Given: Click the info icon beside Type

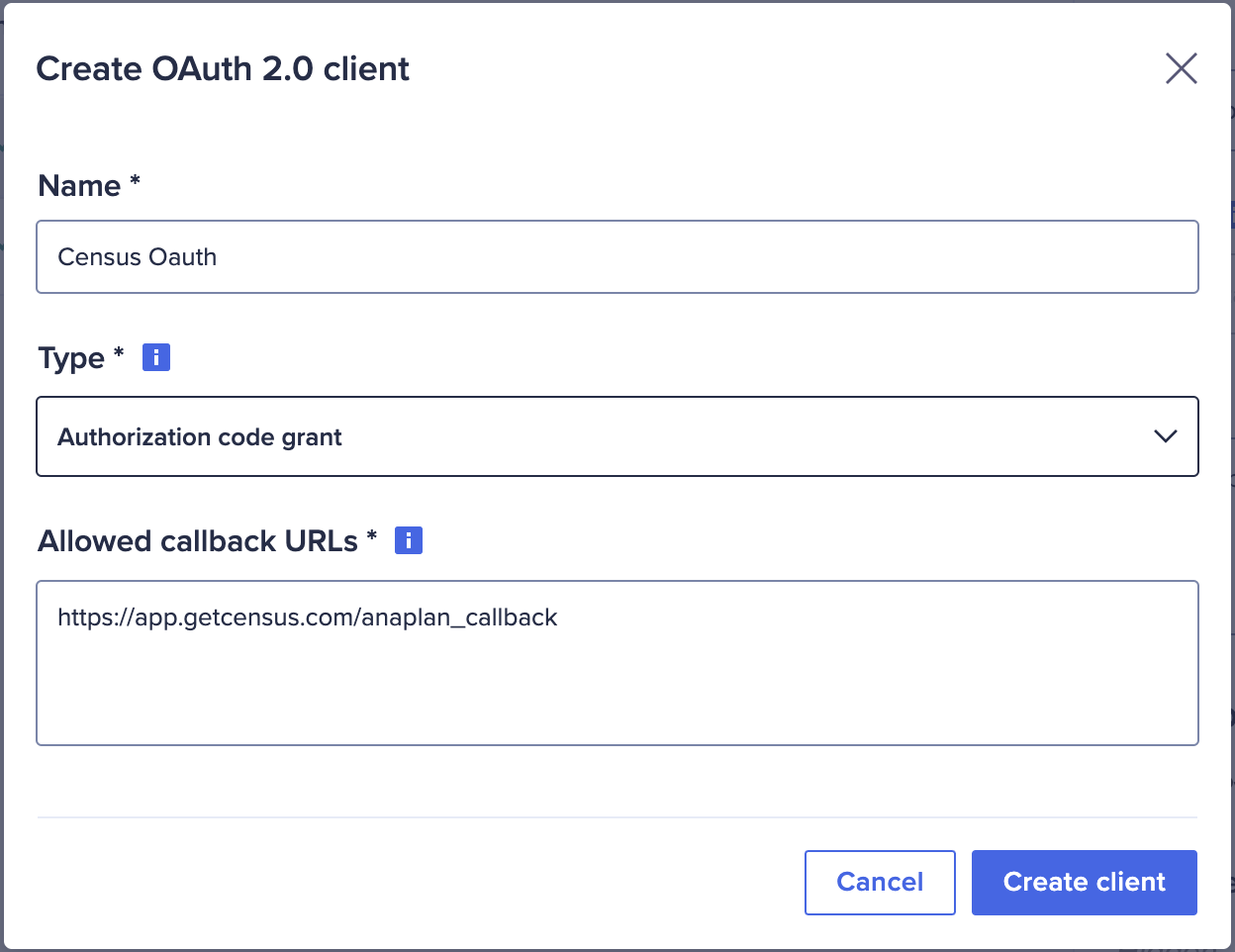Looking at the screenshot, I should pos(156,357).
